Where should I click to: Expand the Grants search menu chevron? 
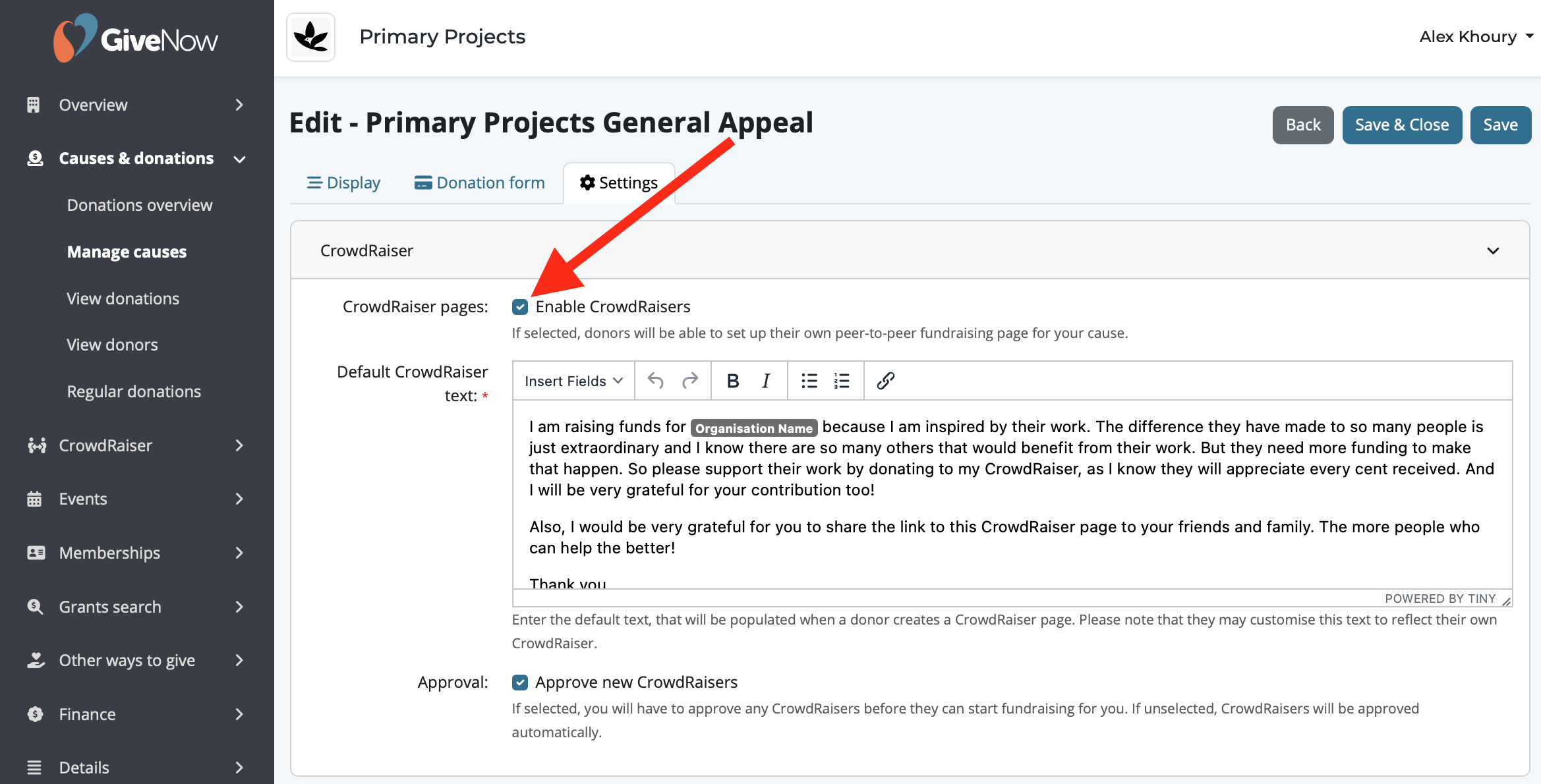[239, 606]
